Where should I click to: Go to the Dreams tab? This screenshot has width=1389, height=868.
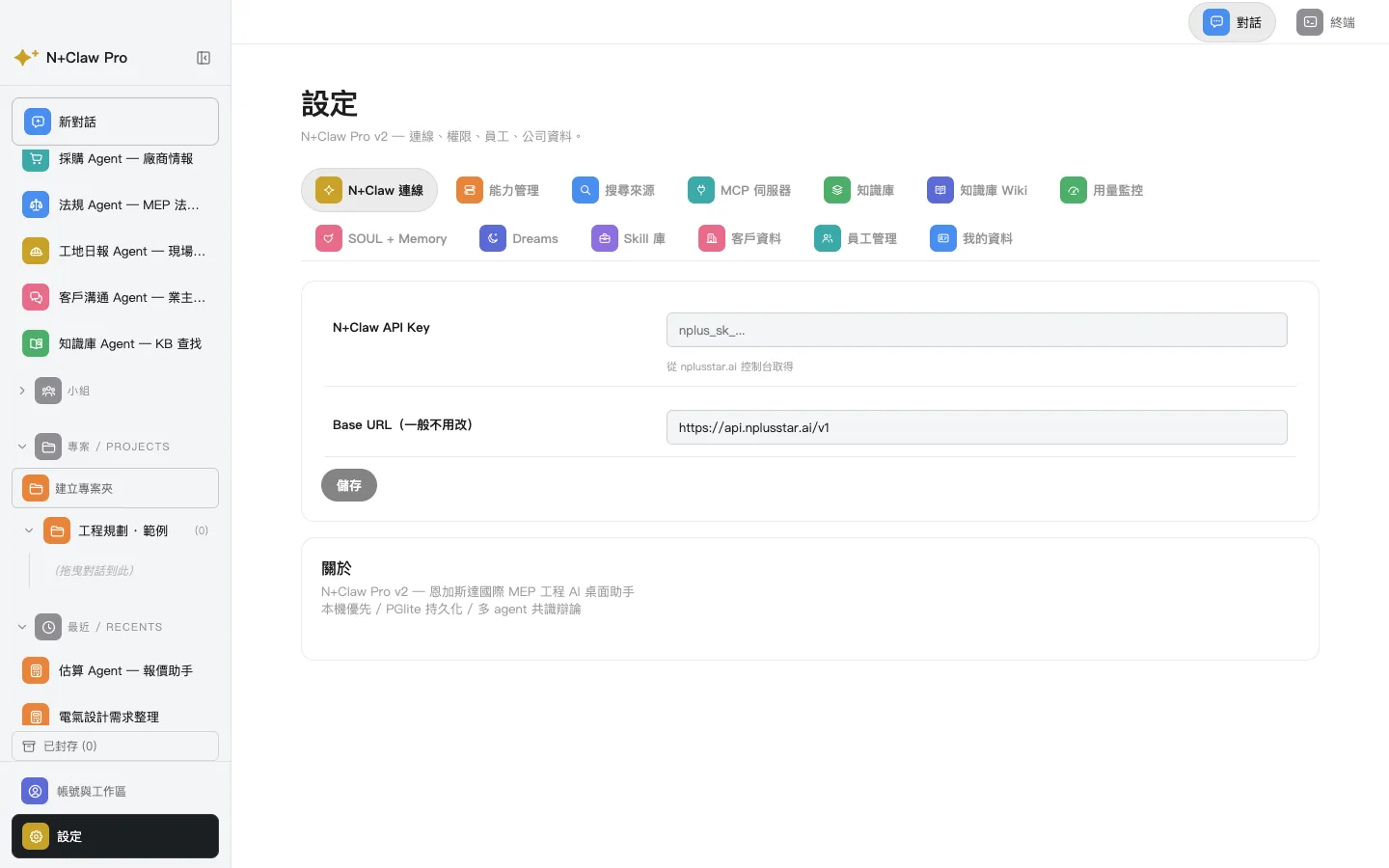[x=519, y=238]
